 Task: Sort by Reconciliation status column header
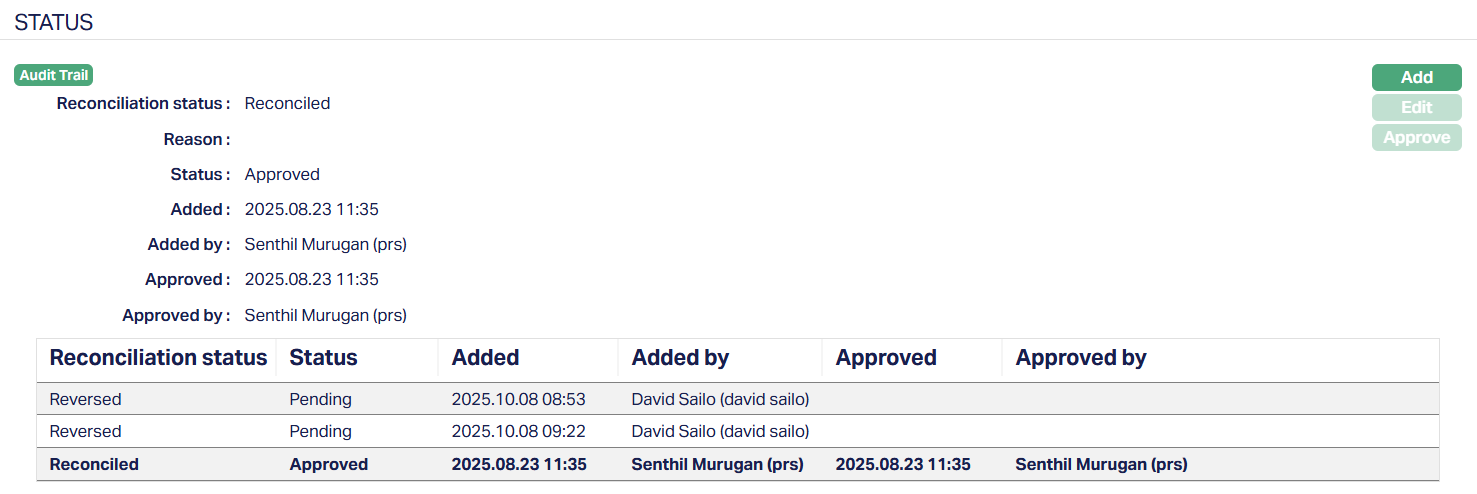coord(158,358)
